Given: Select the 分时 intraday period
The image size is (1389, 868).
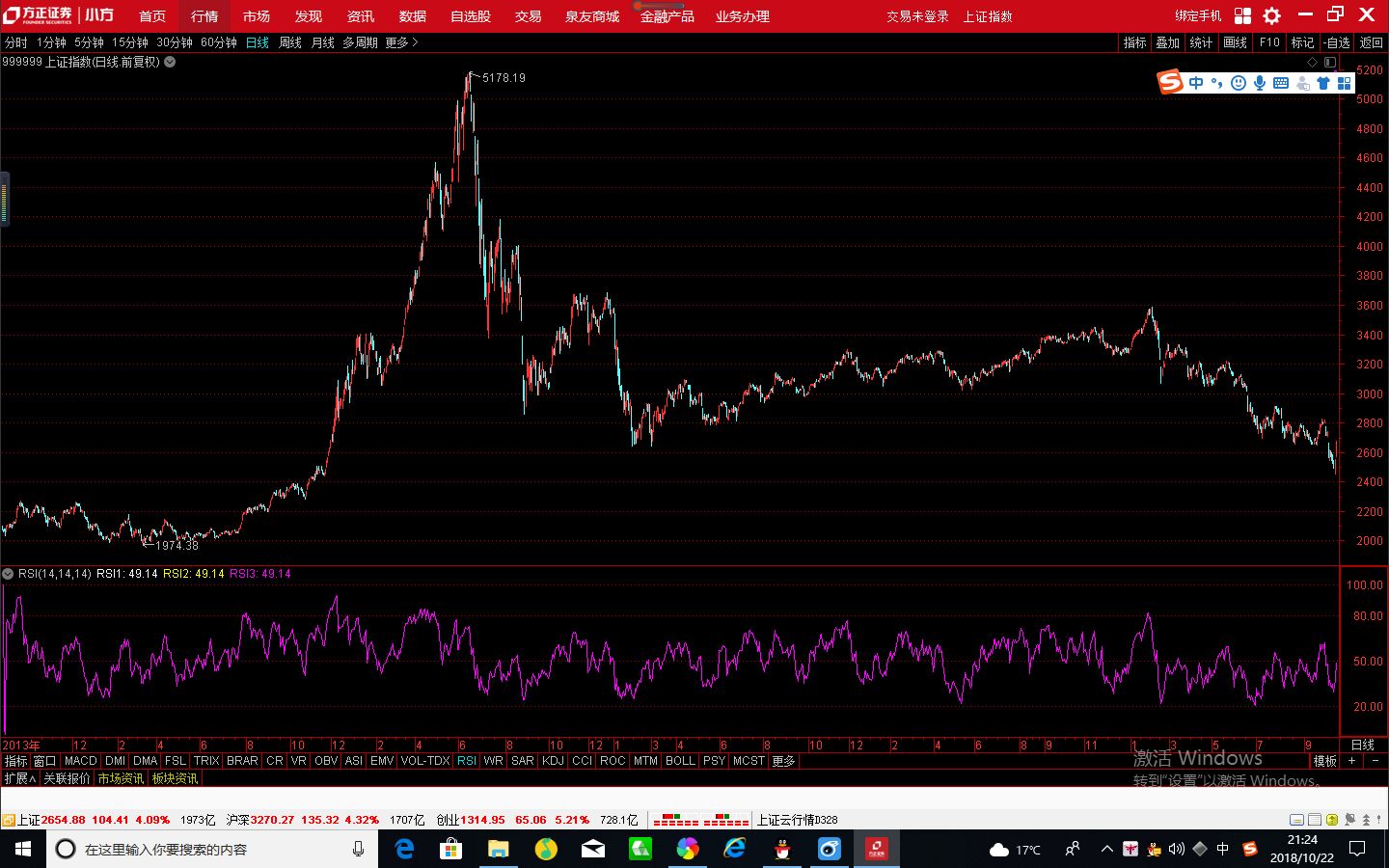Looking at the screenshot, I should pyautogui.click(x=16, y=42).
